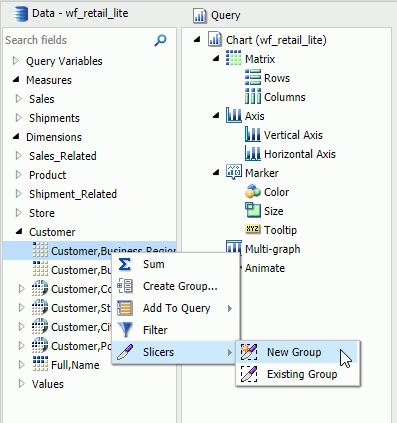Click the Data wf_retail_lite database icon
397x423 pixels.
pyautogui.click(x=21, y=14)
